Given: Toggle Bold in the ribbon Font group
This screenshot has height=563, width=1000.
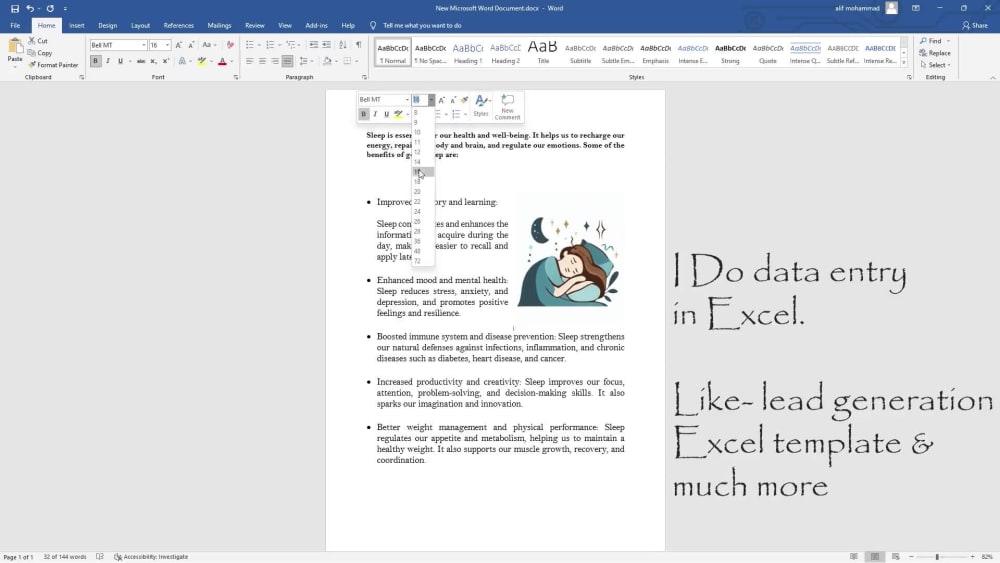Looking at the screenshot, I should pyautogui.click(x=96, y=61).
